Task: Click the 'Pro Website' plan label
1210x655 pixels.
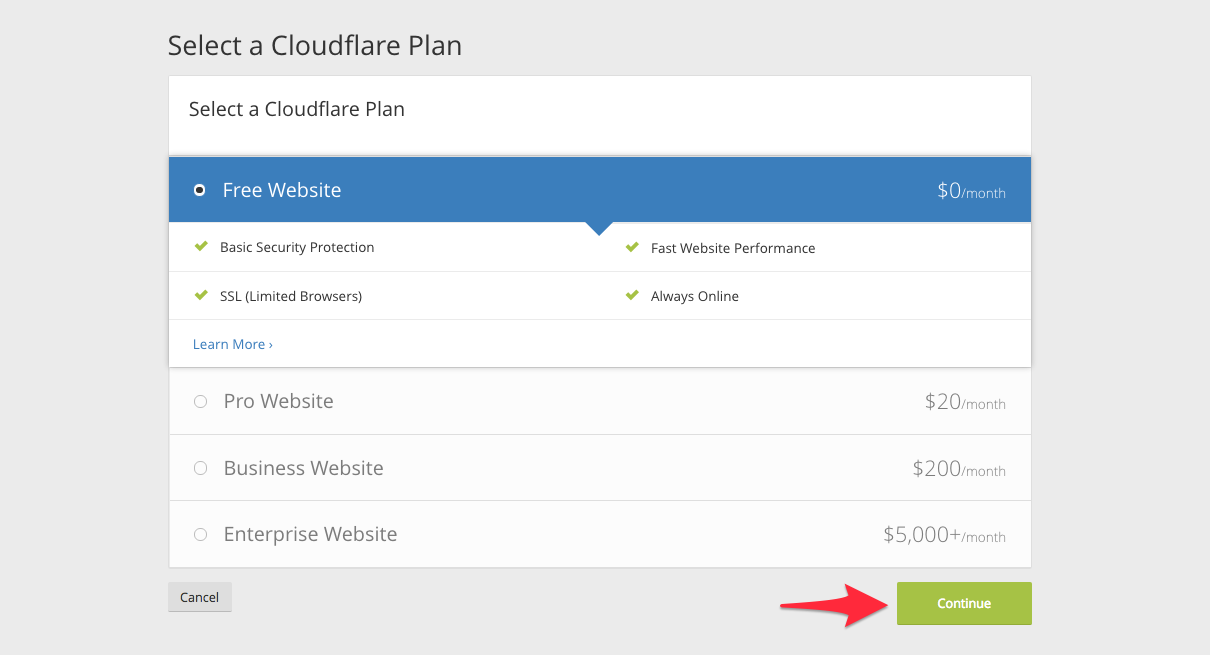Action: [279, 401]
